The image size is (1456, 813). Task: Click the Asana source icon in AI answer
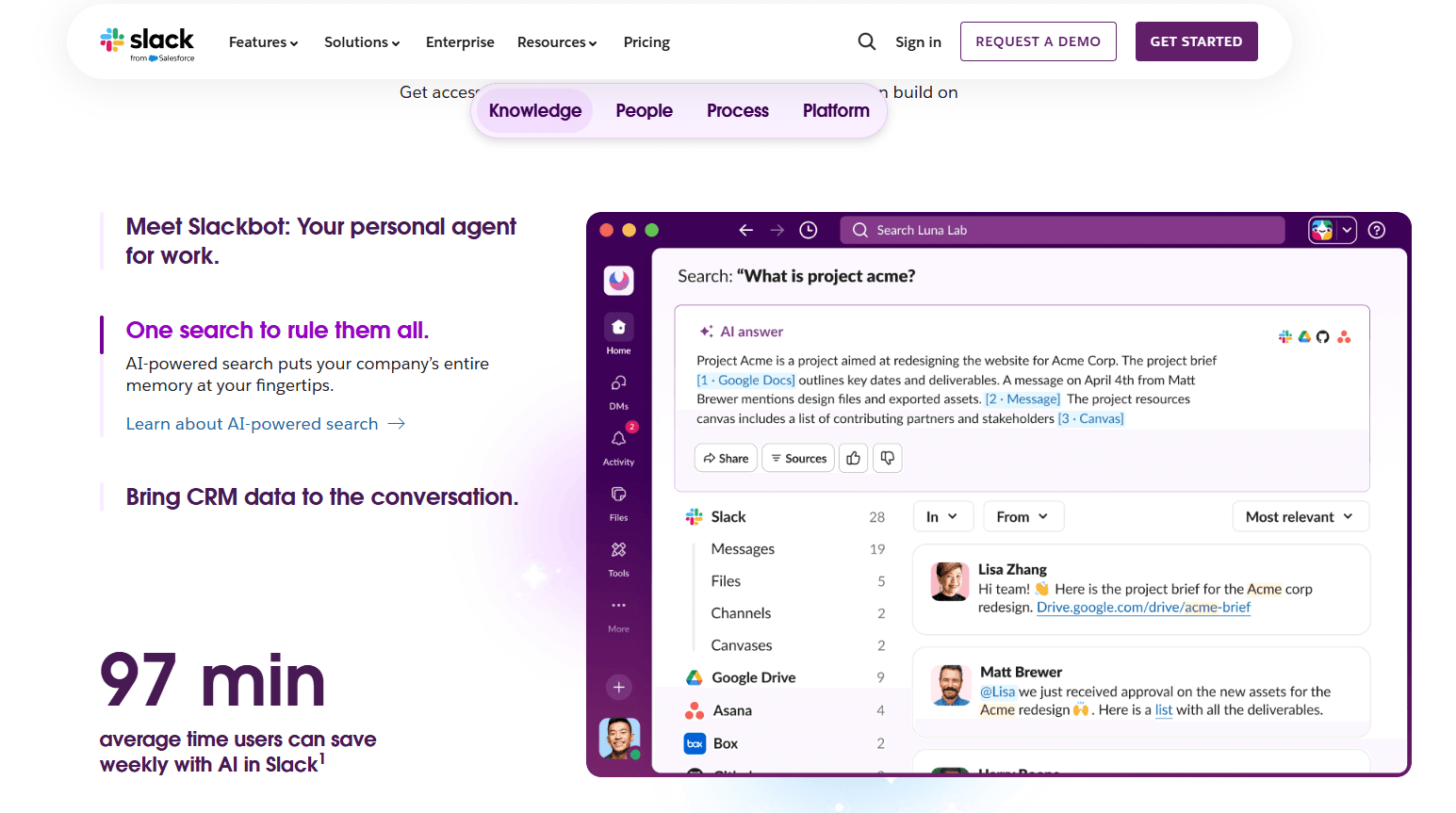[1344, 336]
